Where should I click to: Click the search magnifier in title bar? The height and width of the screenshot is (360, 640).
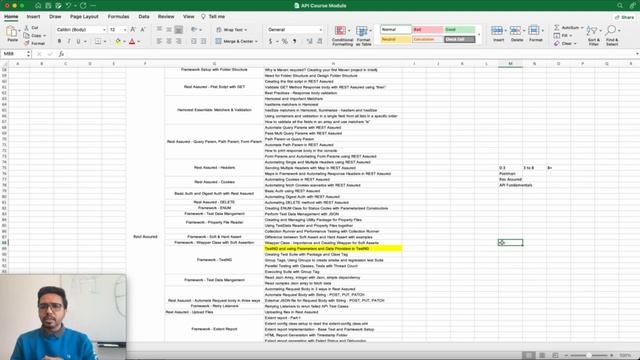click(x=620, y=6)
